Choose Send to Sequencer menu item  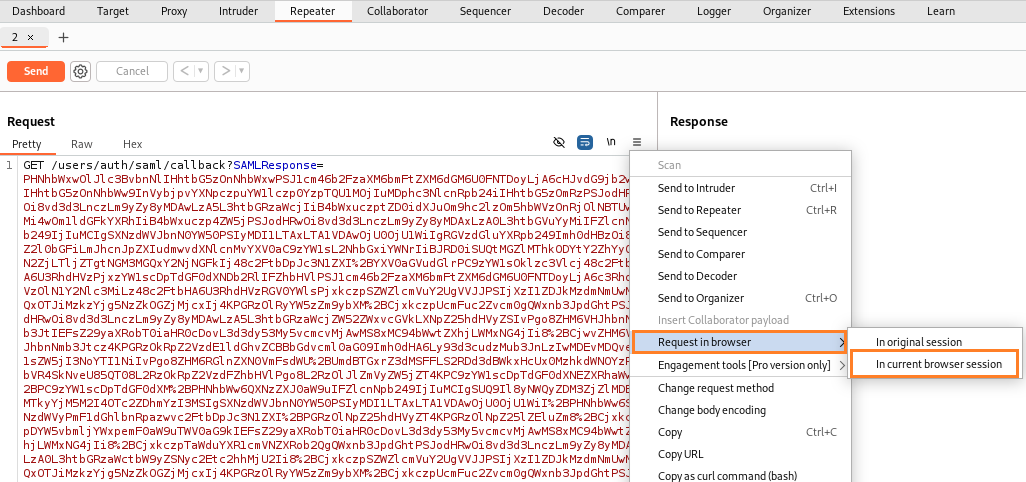click(740, 232)
